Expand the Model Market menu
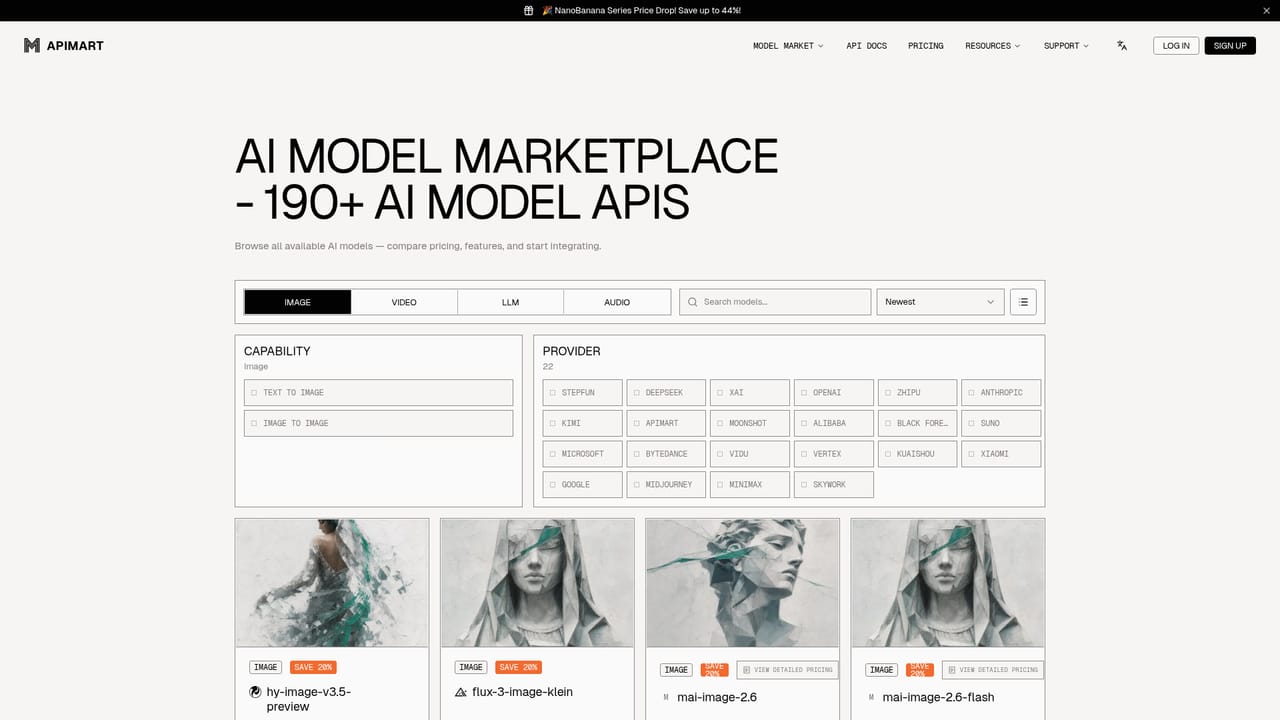1280x720 pixels. coord(788,46)
